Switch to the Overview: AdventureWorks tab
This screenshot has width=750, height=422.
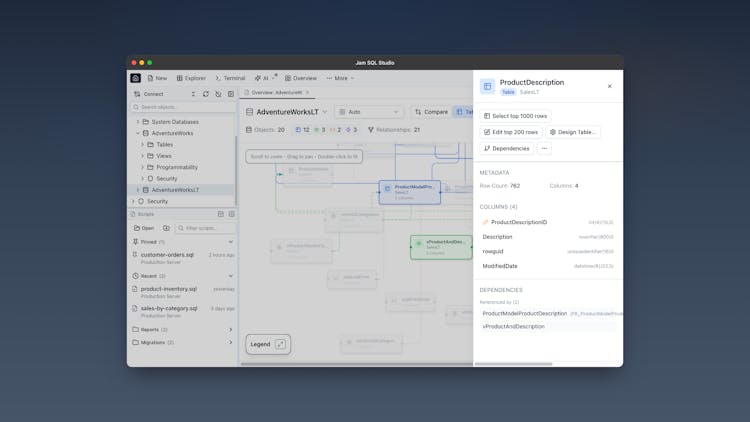tap(276, 93)
